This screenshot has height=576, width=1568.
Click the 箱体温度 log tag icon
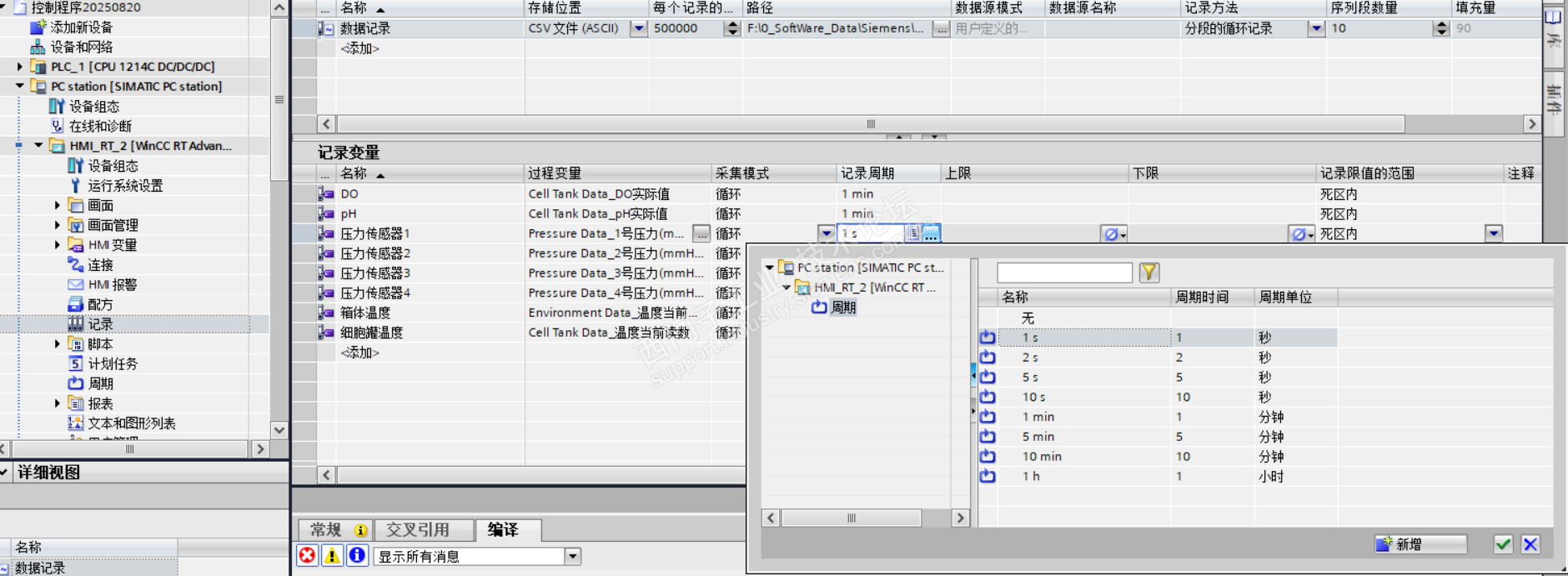point(326,313)
